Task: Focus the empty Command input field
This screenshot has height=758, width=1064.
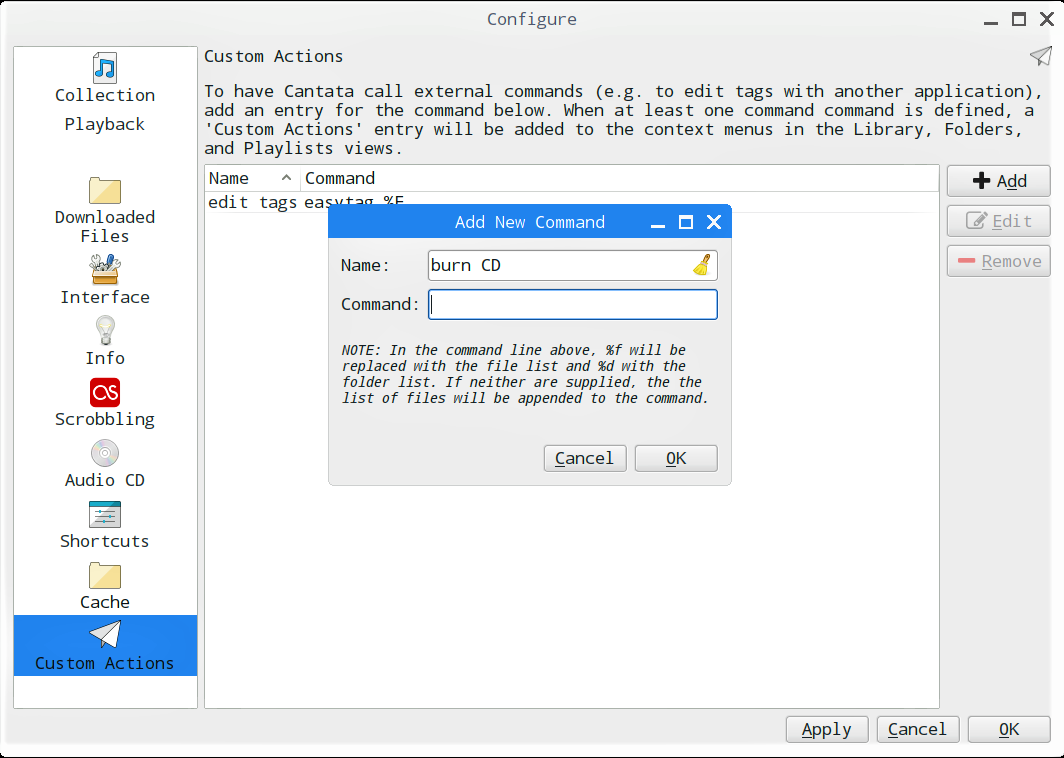Action: pos(572,305)
